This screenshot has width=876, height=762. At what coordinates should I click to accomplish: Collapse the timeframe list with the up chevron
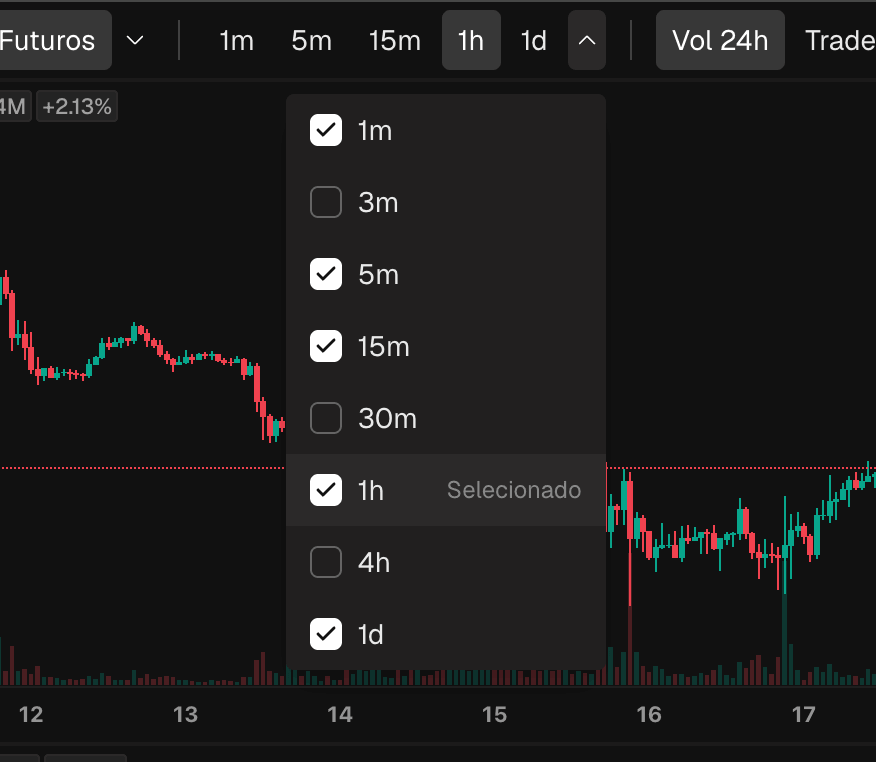tap(587, 40)
